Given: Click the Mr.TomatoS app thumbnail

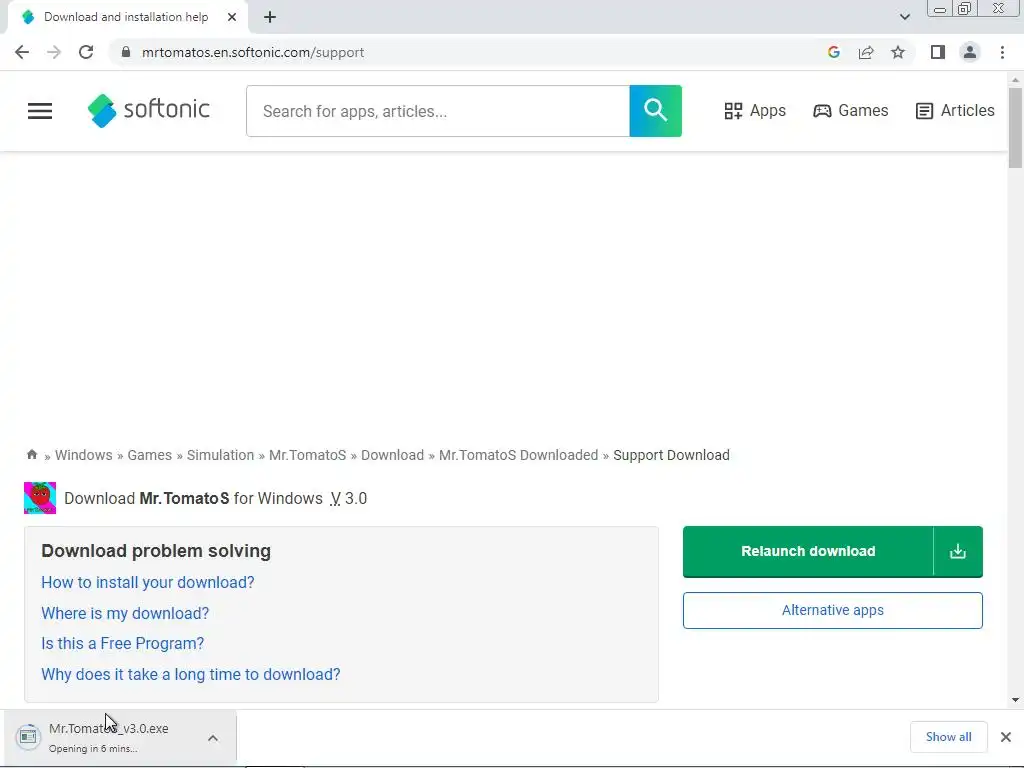Looking at the screenshot, I should [40, 498].
